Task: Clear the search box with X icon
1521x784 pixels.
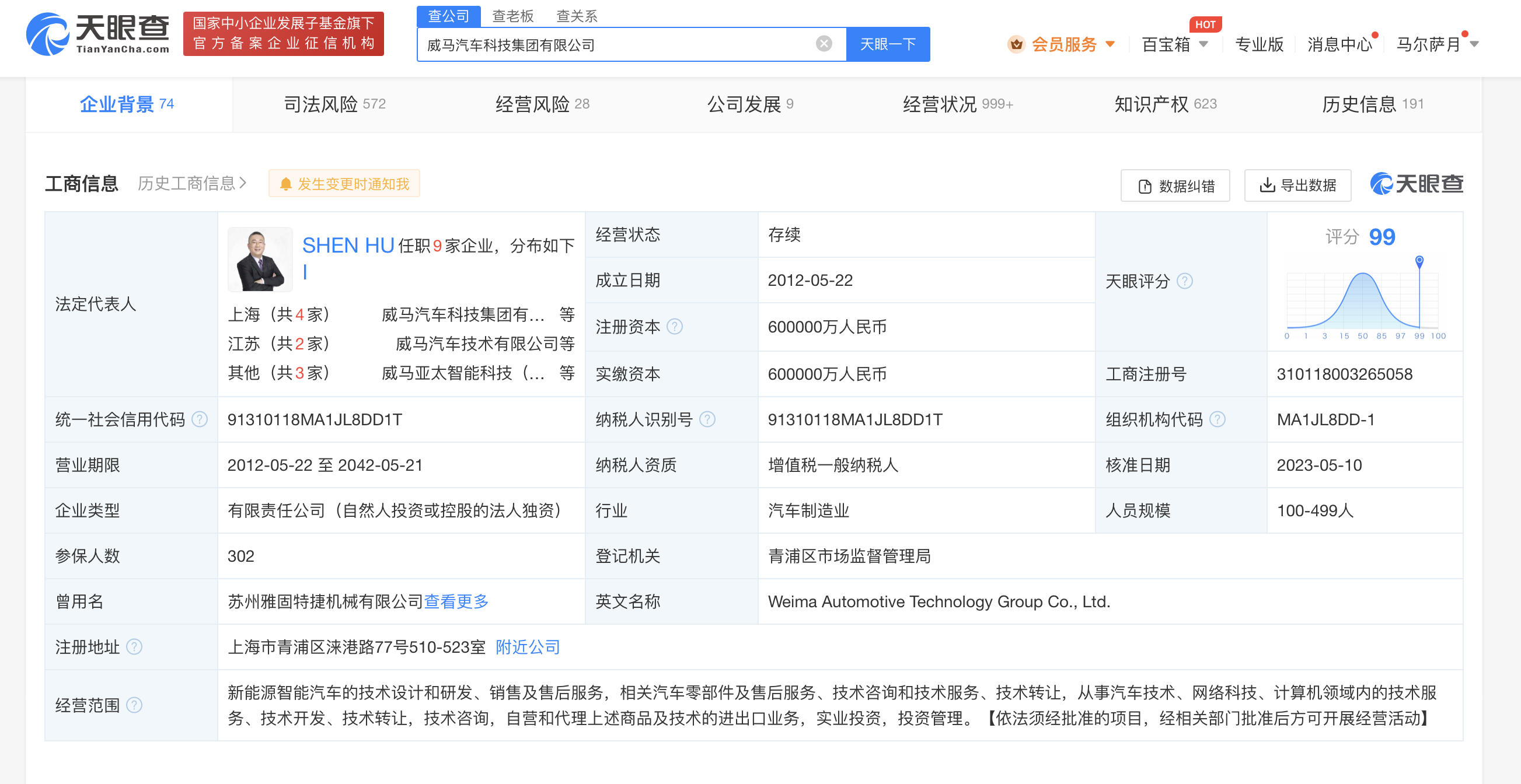Action: (x=824, y=44)
